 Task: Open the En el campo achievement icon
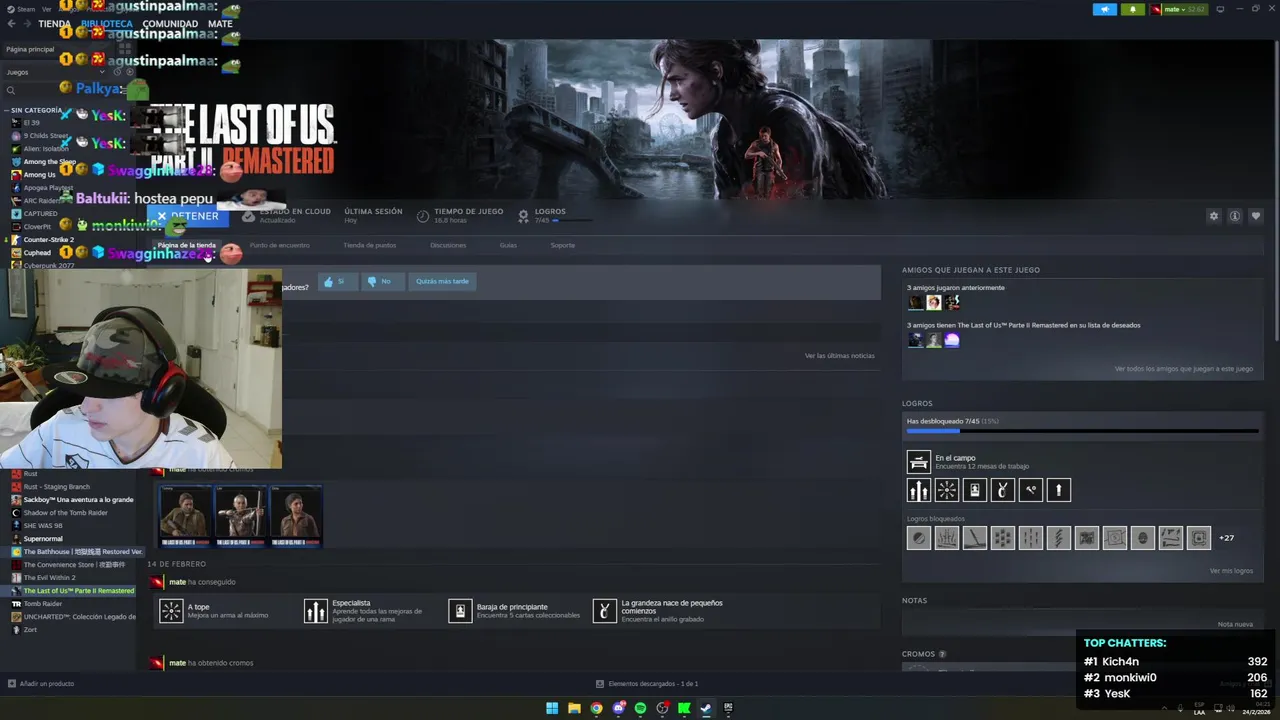[x=918, y=461]
